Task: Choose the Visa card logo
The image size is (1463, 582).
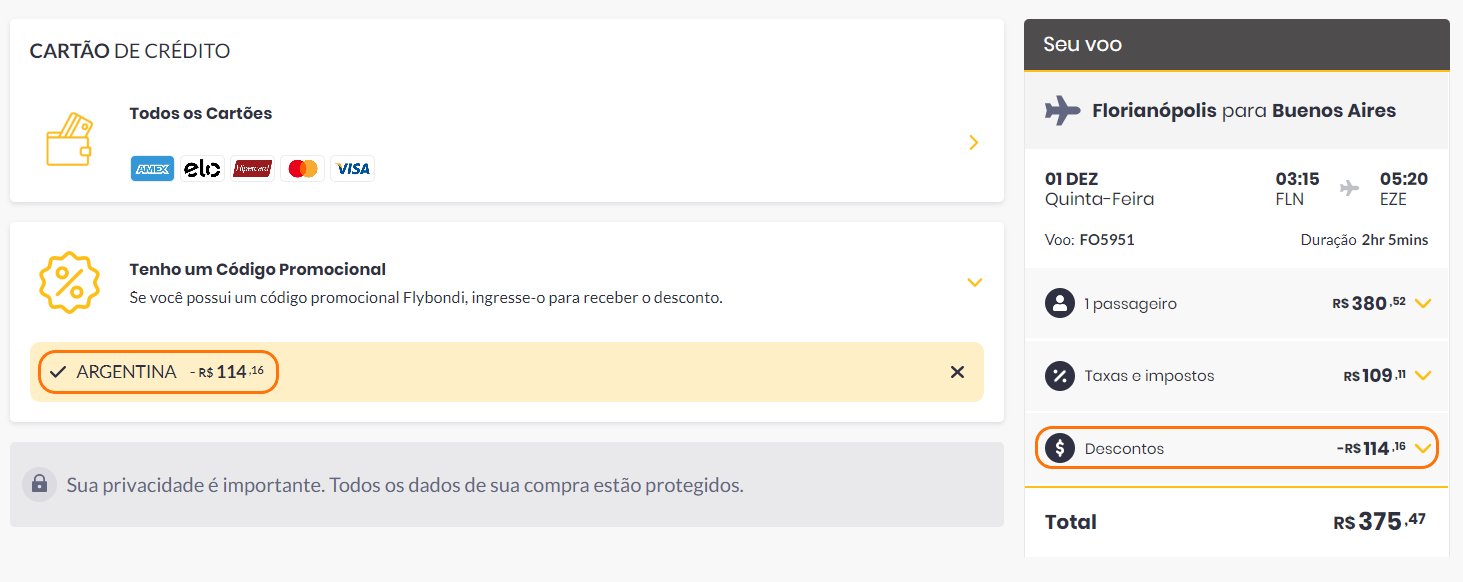Action: 352,169
